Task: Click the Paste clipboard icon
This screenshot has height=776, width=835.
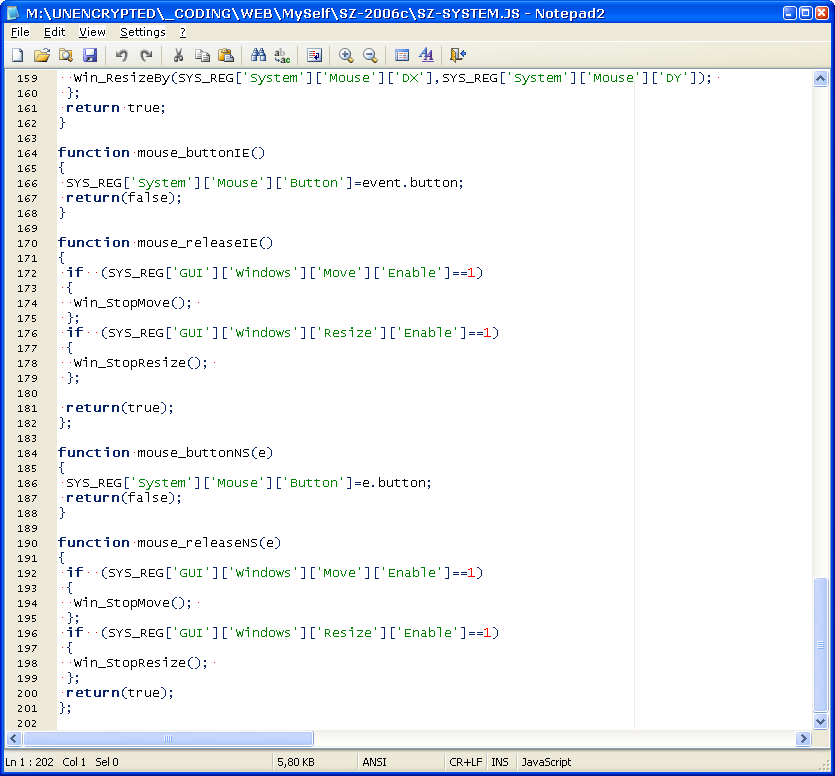Action: (x=226, y=55)
